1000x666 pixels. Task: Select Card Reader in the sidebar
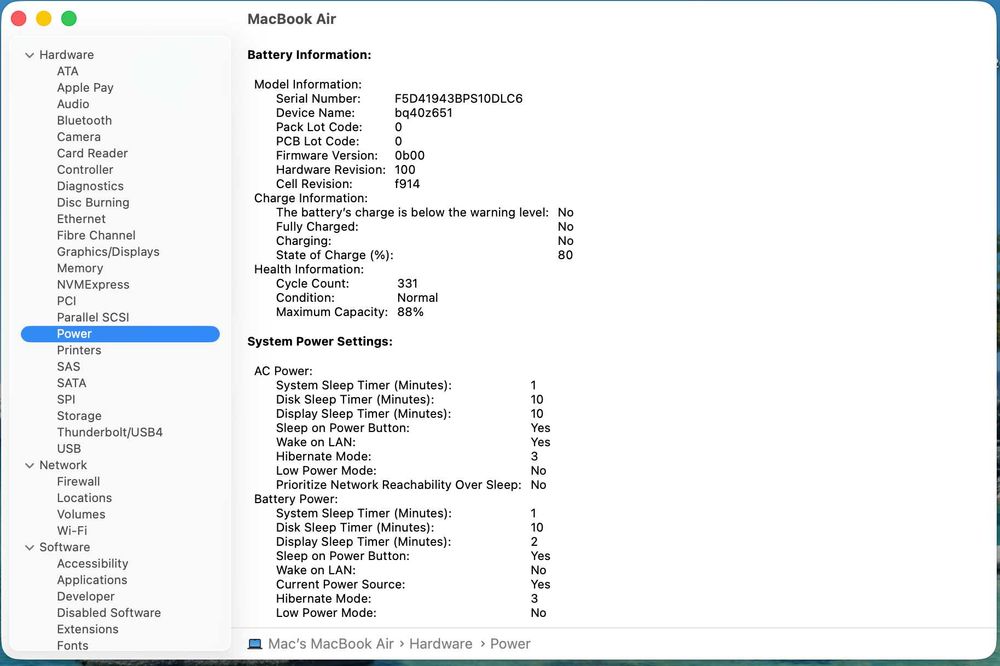pyautogui.click(x=92, y=153)
